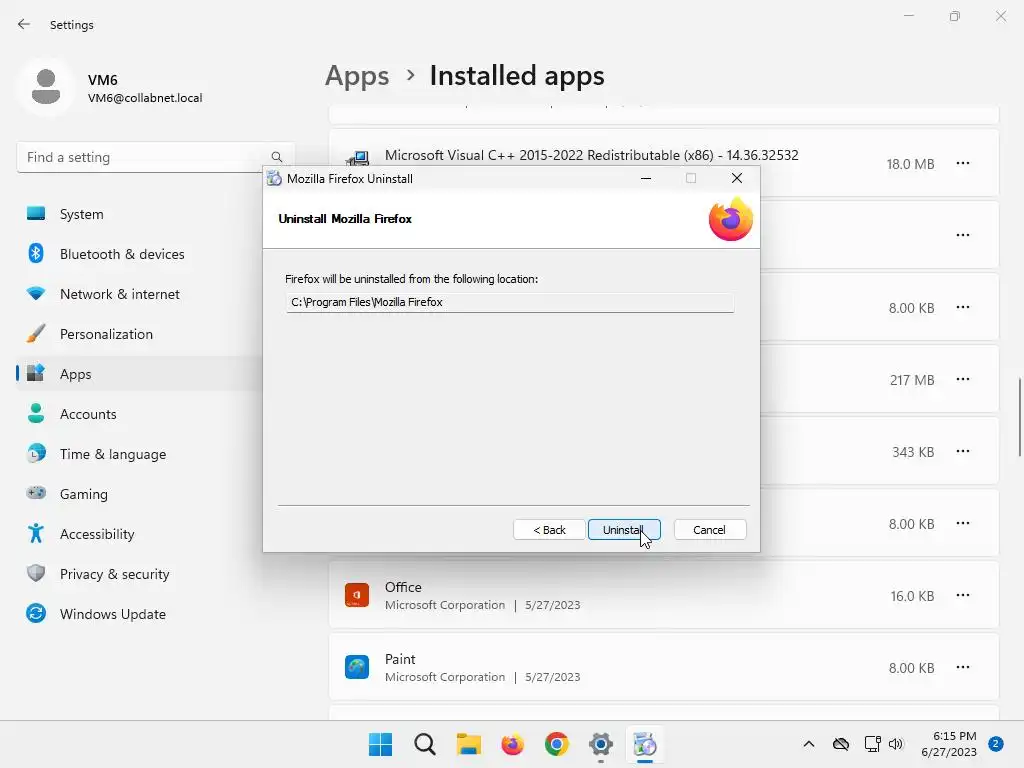
Task: Click the Time & language globe clock icon
Action: (x=36, y=453)
